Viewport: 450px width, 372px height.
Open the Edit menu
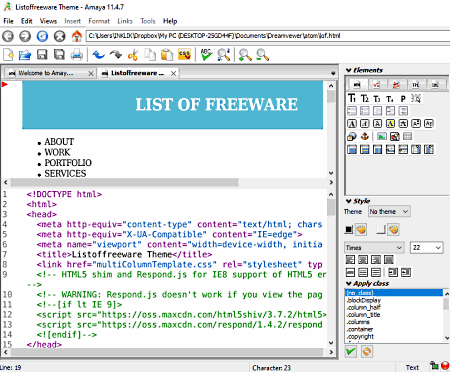pyautogui.click(x=27, y=21)
